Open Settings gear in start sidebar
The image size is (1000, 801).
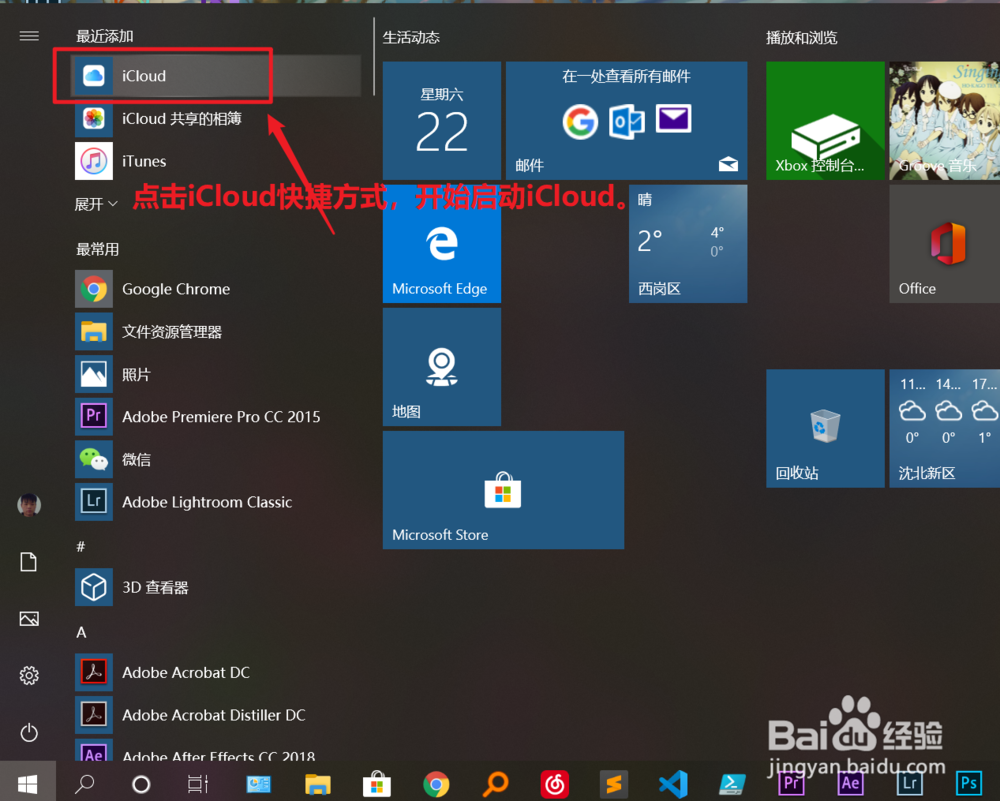tap(29, 675)
